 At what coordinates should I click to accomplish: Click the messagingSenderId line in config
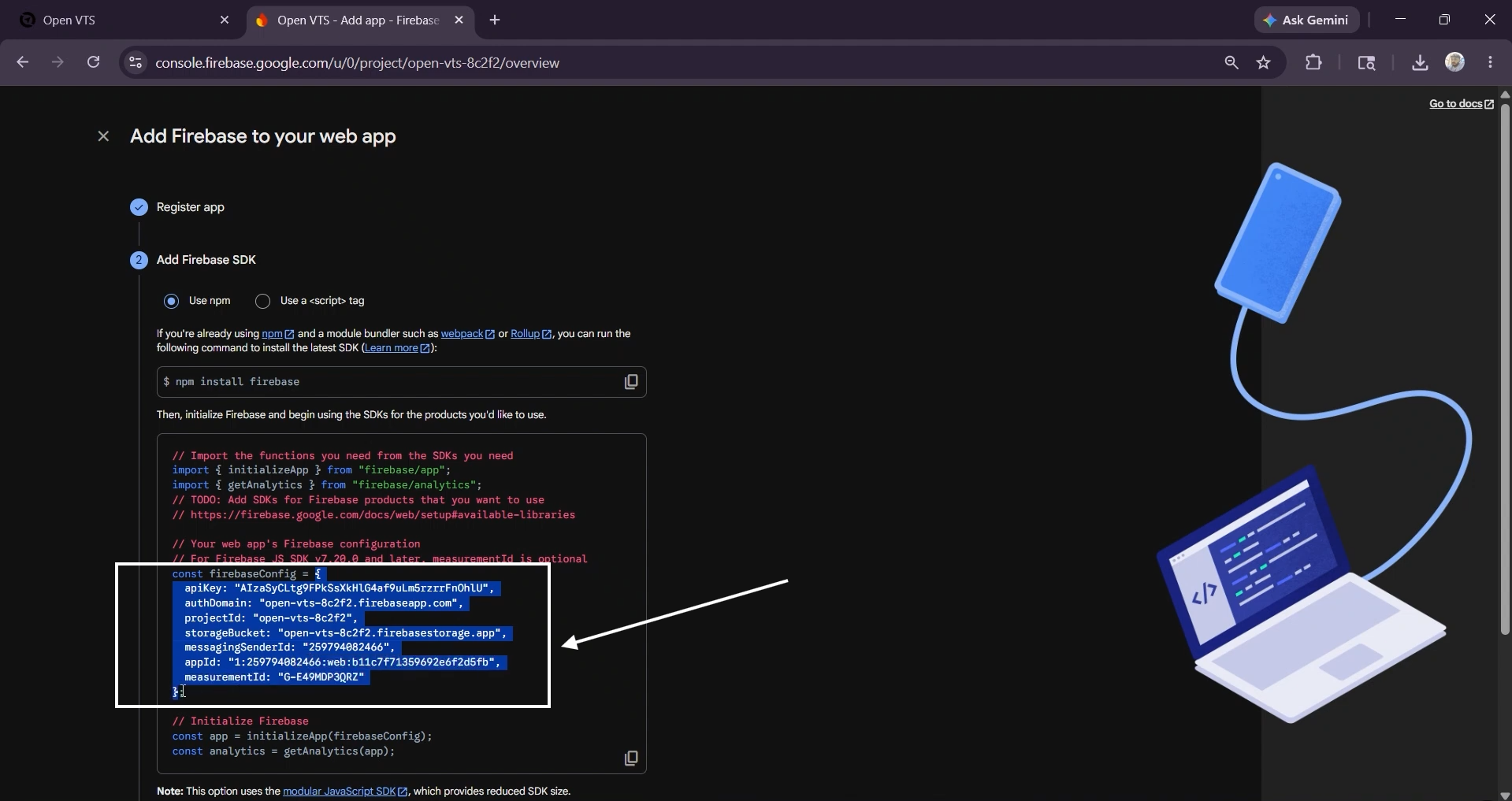click(x=289, y=647)
